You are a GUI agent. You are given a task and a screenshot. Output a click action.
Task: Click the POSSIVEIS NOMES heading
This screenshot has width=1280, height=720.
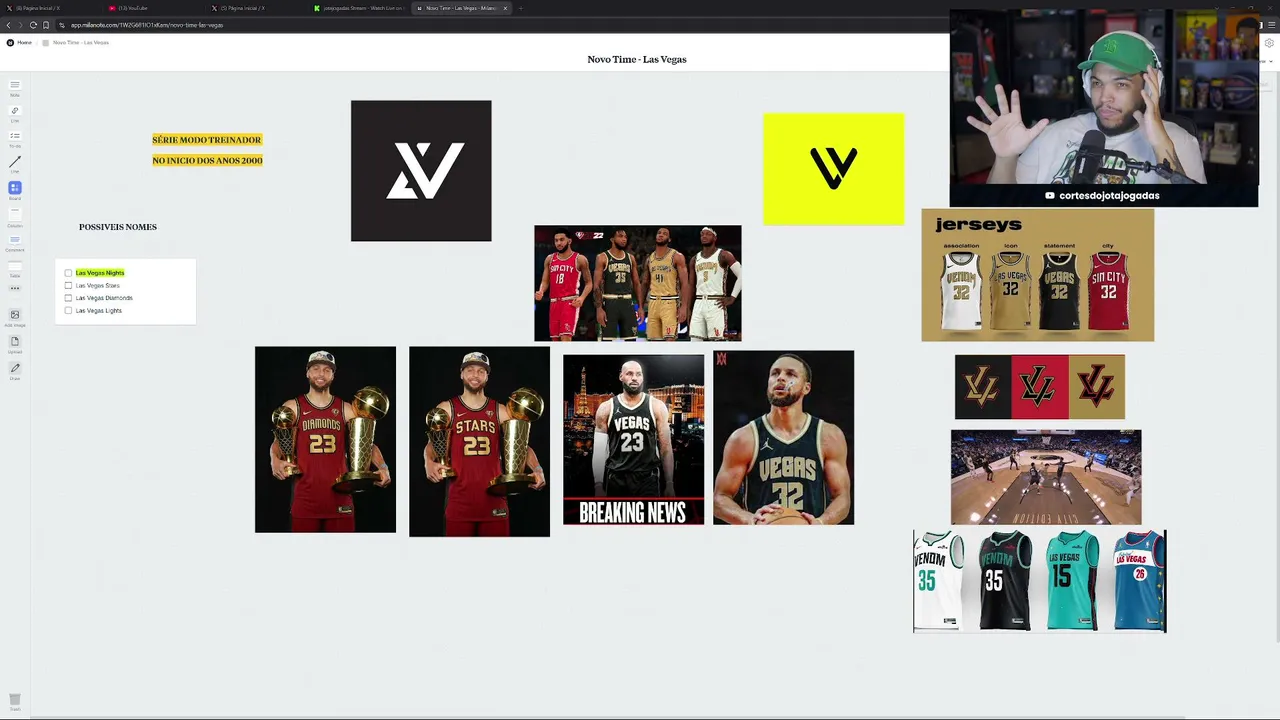click(118, 227)
